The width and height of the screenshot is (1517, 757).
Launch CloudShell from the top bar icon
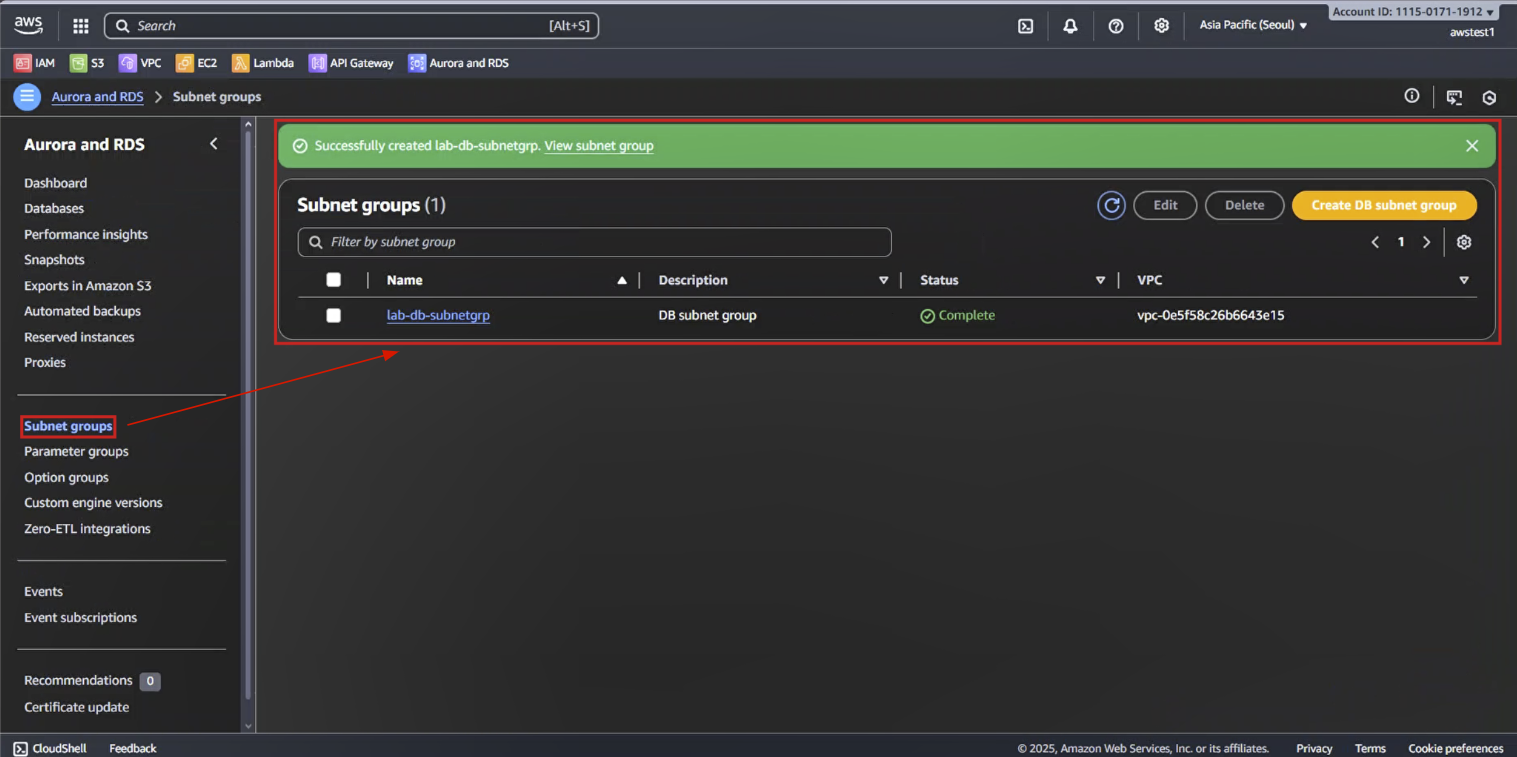1025,26
